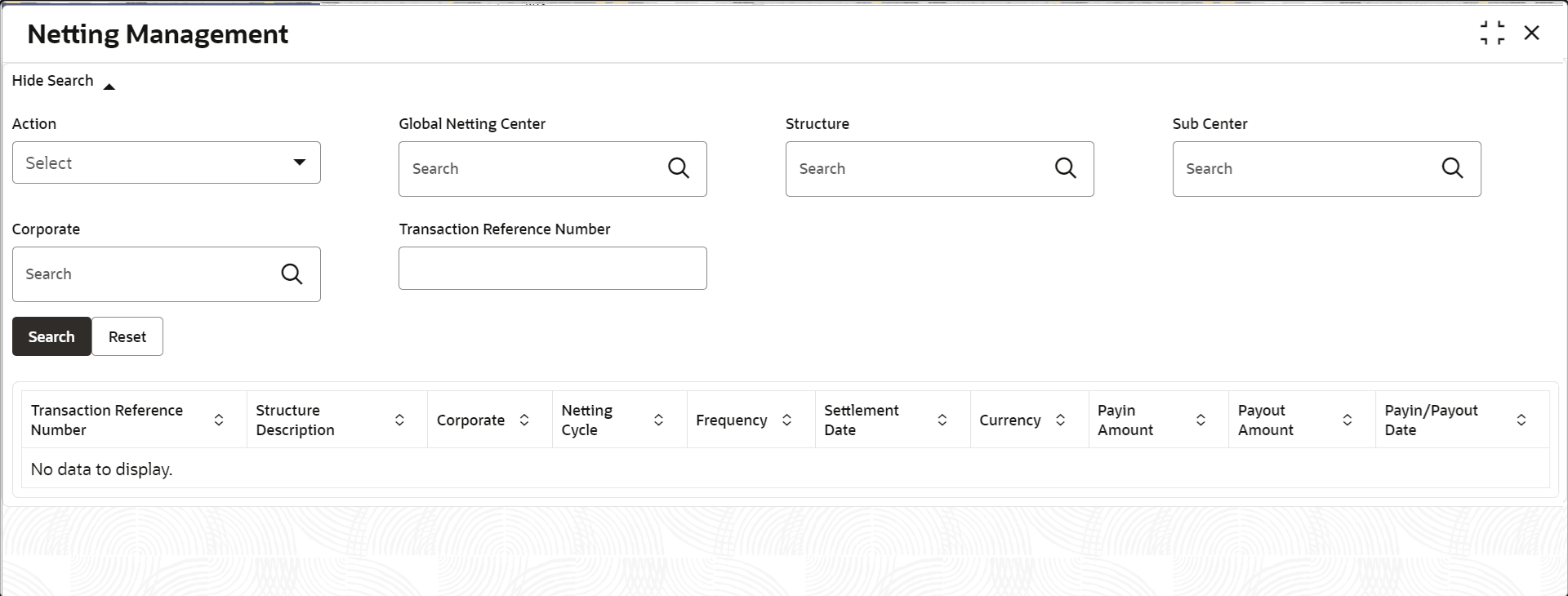The width and height of the screenshot is (1568, 596).
Task: Click the Global Netting Center search magnifier icon
Action: [679, 168]
